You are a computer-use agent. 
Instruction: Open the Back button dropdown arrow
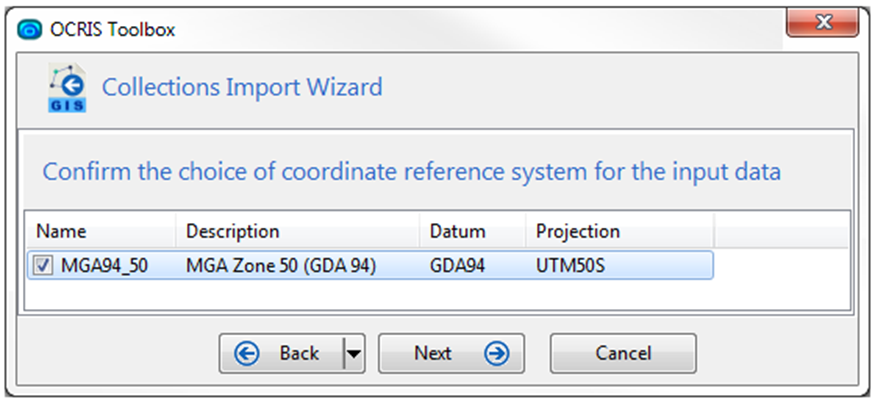(354, 354)
